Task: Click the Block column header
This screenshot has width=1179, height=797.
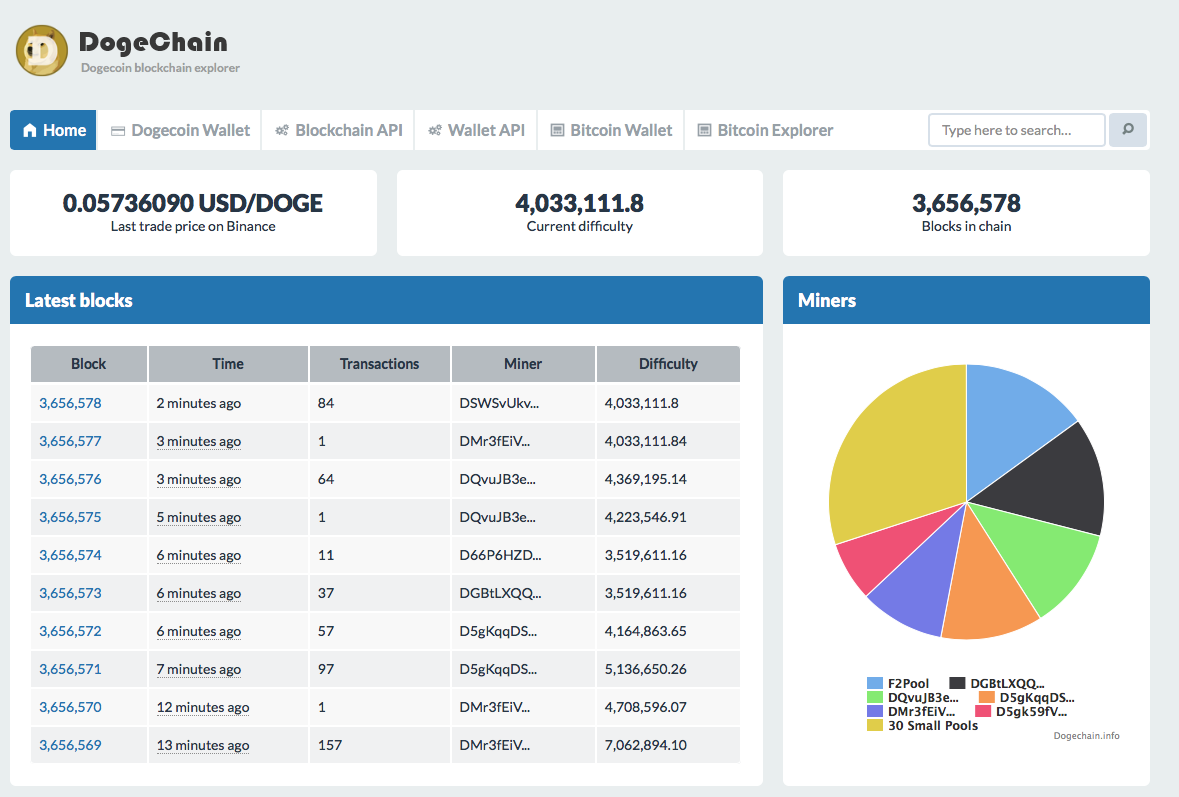Action: pyautogui.click(x=89, y=364)
